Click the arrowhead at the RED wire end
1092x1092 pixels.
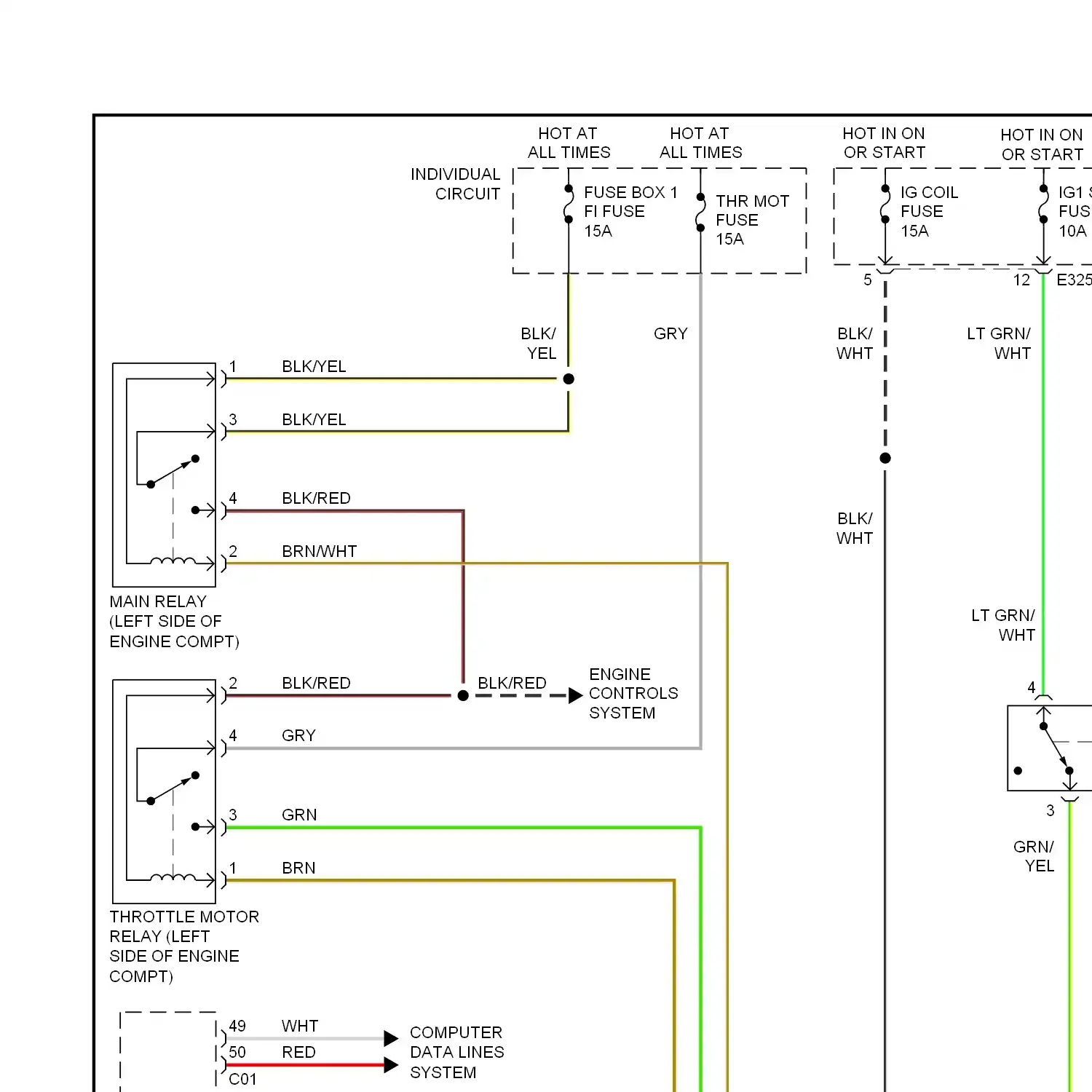coord(391,1065)
